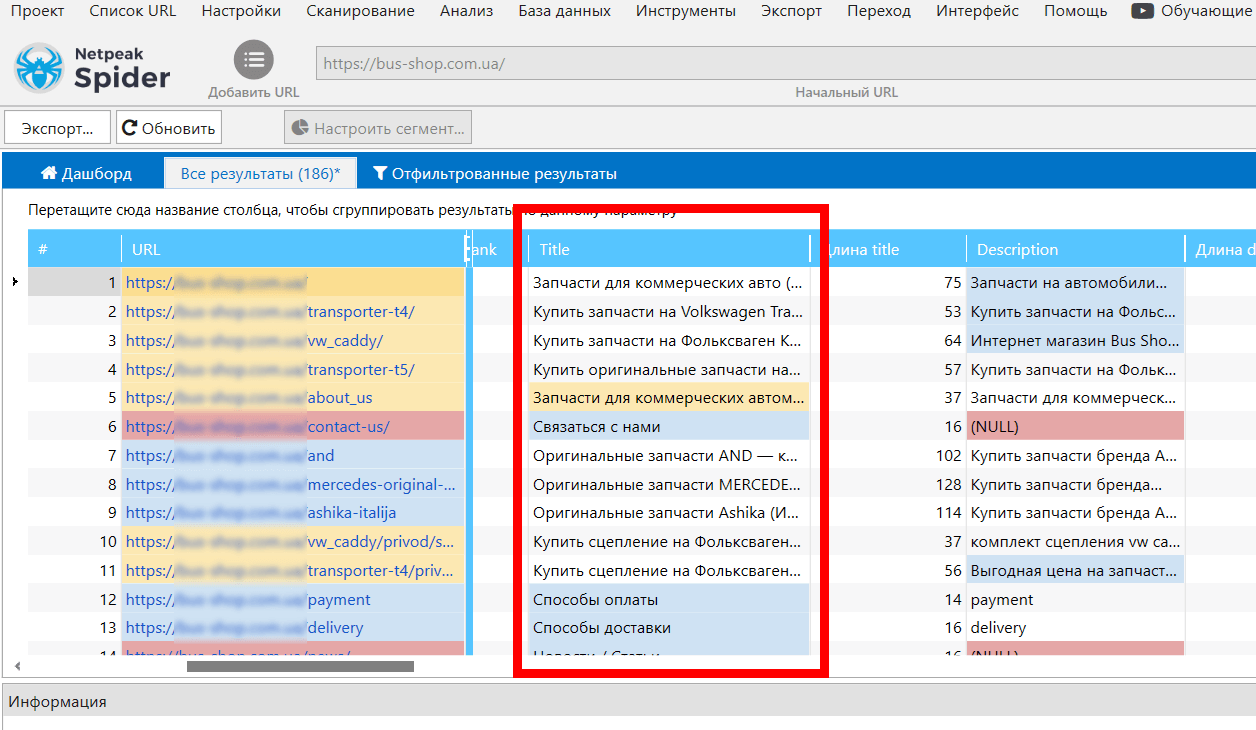Open the delivery URL link
The height and width of the screenshot is (730, 1256).
point(244,627)
